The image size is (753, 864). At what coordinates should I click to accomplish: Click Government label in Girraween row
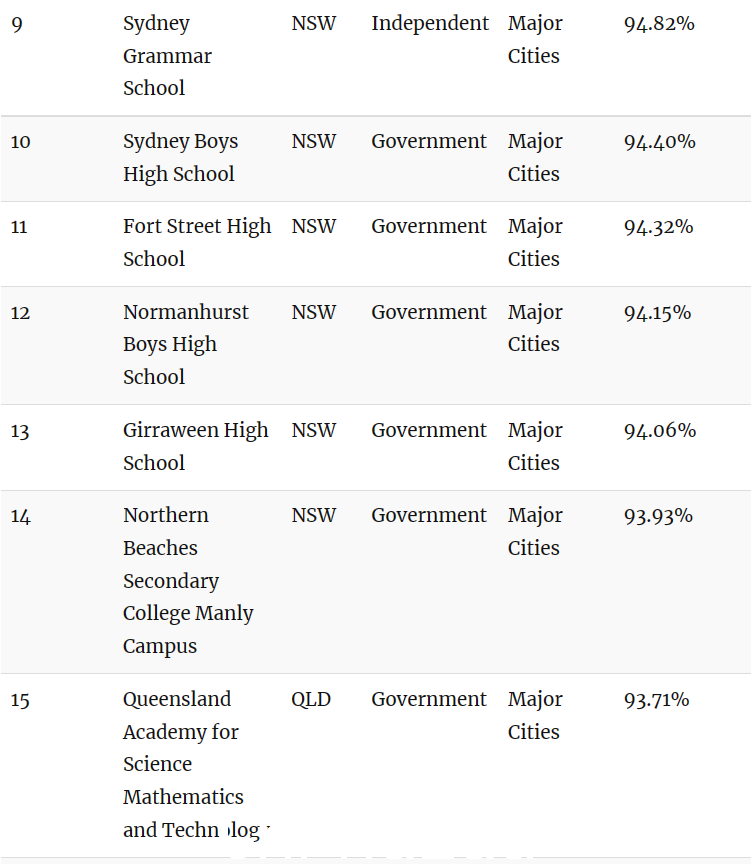pyautogui.click(x=429, y=430)
